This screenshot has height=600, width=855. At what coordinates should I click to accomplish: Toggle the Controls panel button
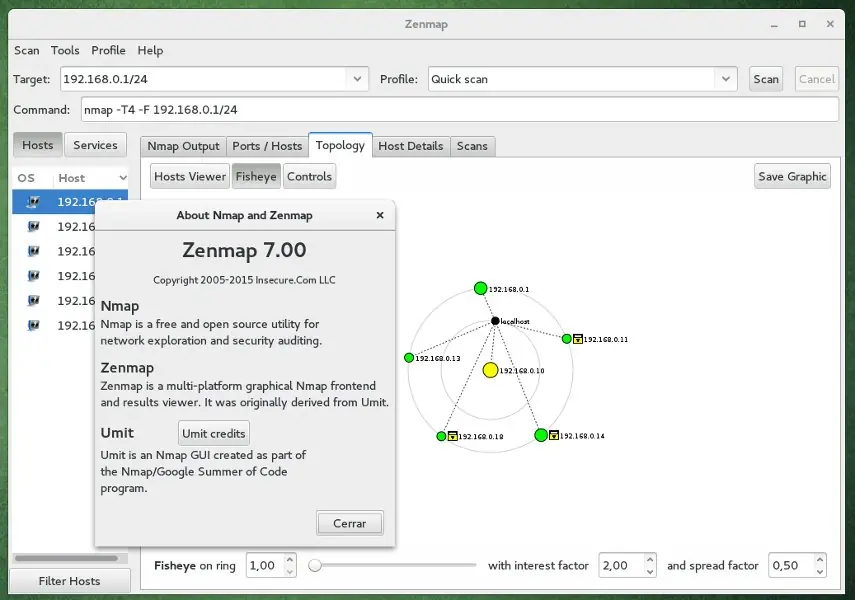(x=309, y=176)
